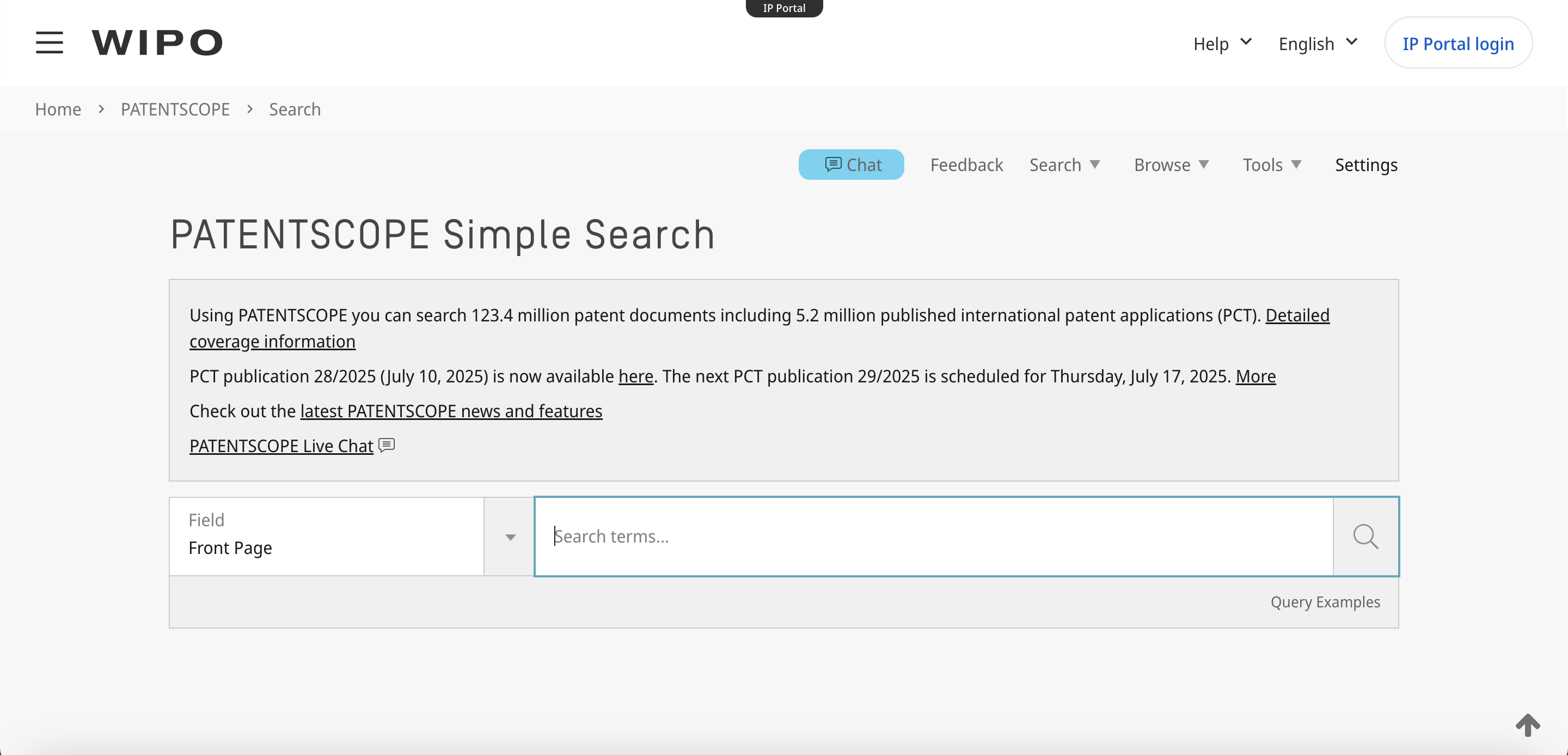The height and width of the screenshot is (755, 1568).
Task: Expand the Help dropdown
Action: click(1222, 44)
